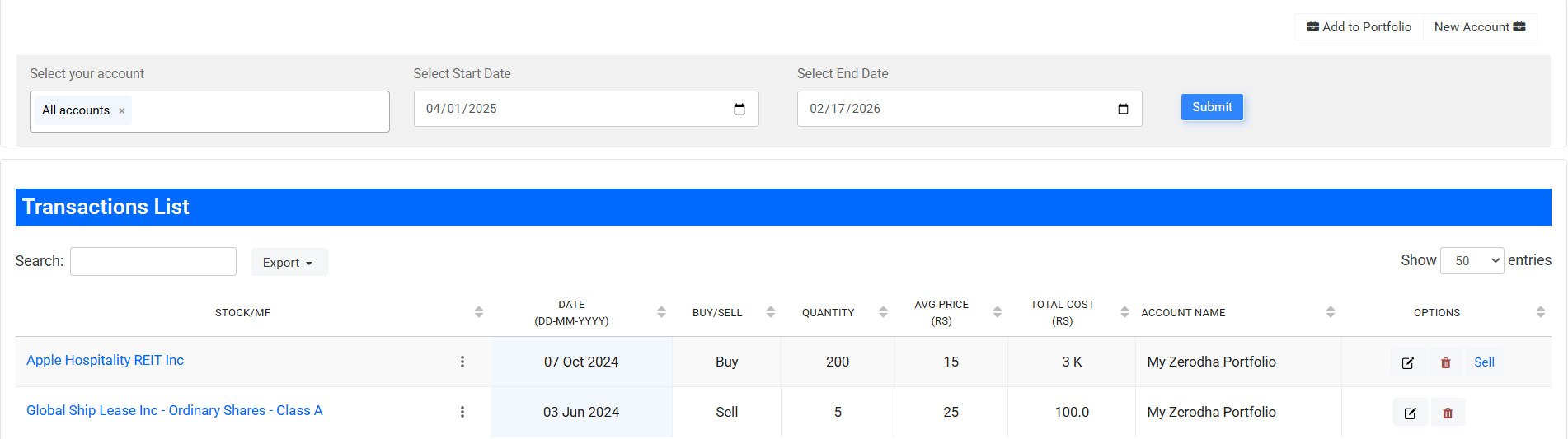
Task: Click New Account
Action: 1479,27
